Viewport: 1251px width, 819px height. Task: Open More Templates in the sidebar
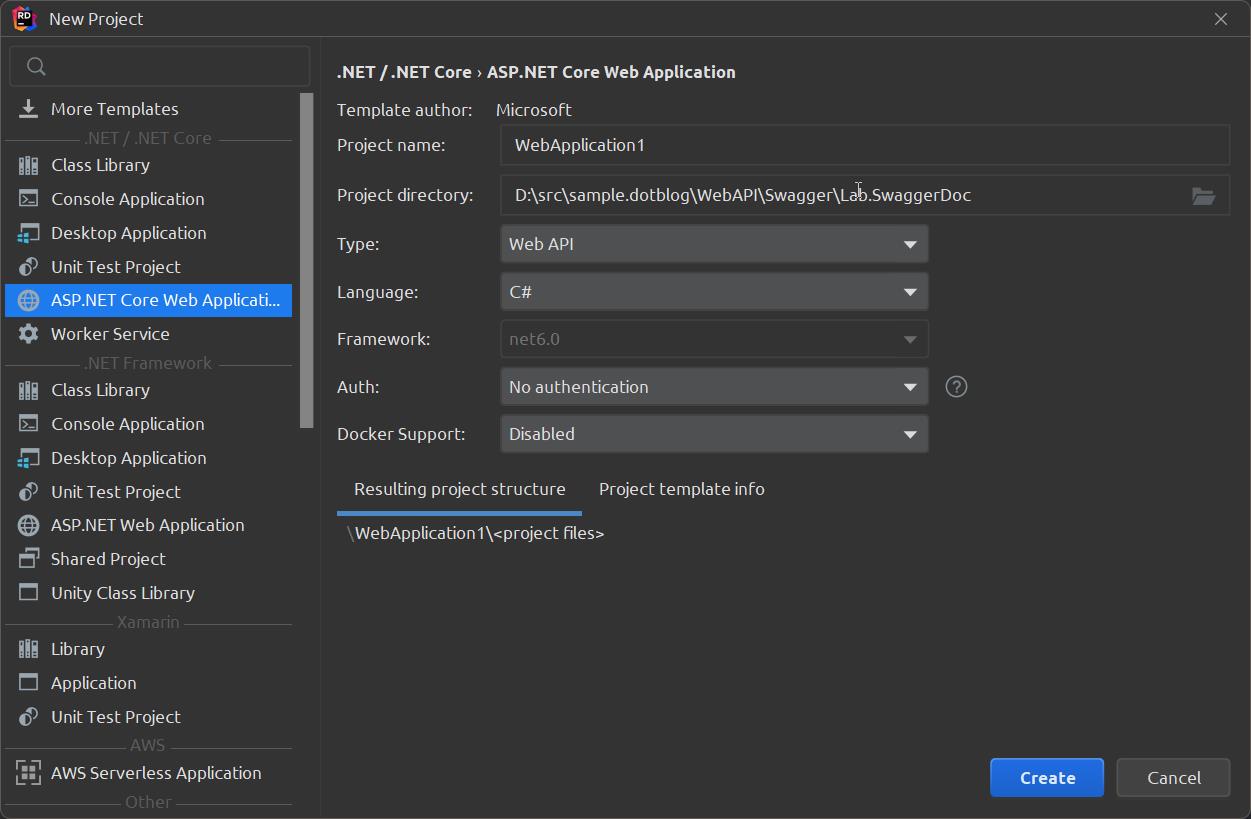(x=114, y=108)
